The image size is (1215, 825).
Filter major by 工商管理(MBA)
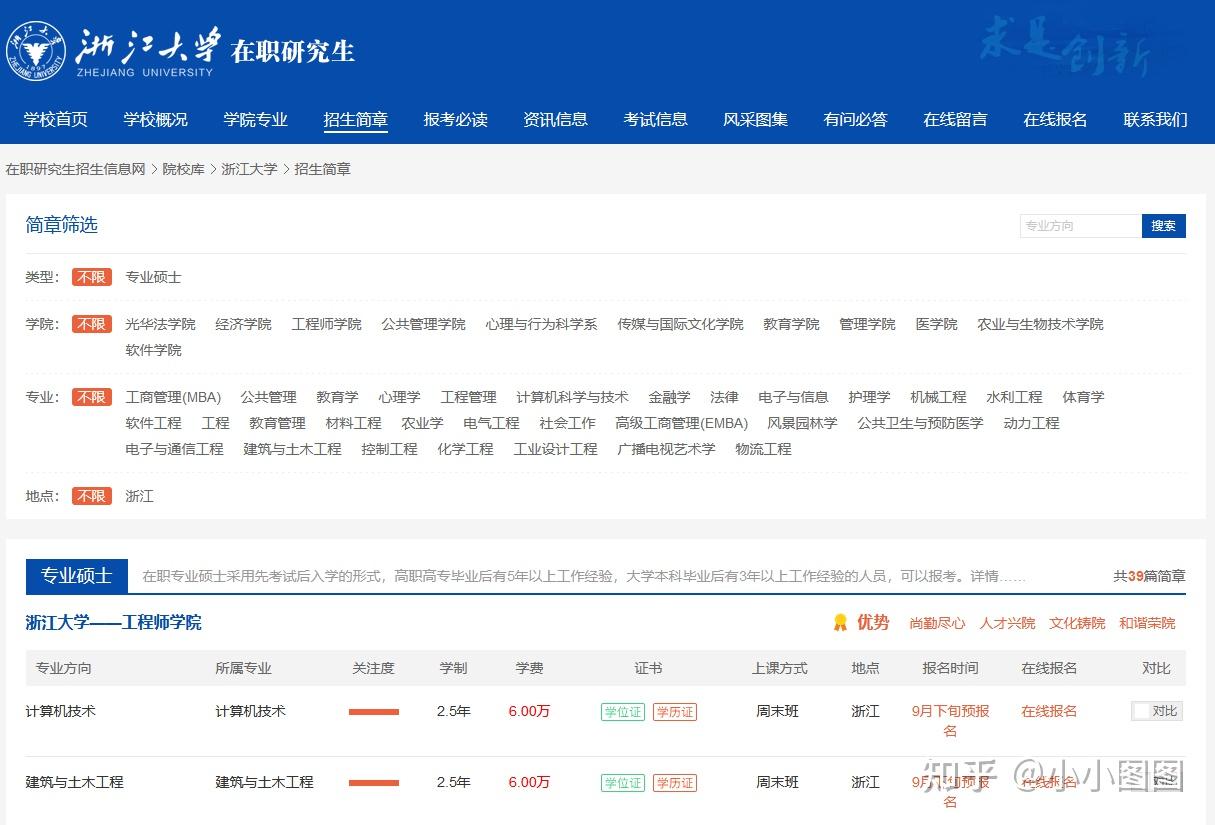click(173, 397)
